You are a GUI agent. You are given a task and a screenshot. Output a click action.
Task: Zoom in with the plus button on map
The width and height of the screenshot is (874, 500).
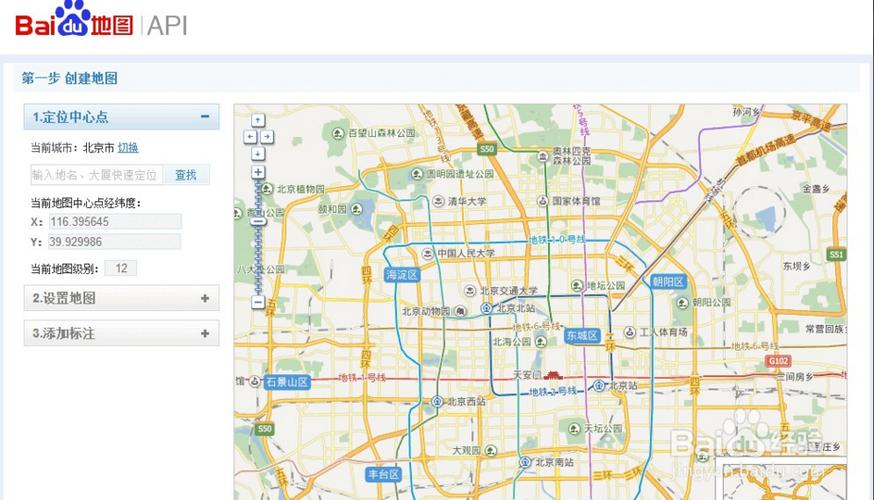(x=258, y=172)
